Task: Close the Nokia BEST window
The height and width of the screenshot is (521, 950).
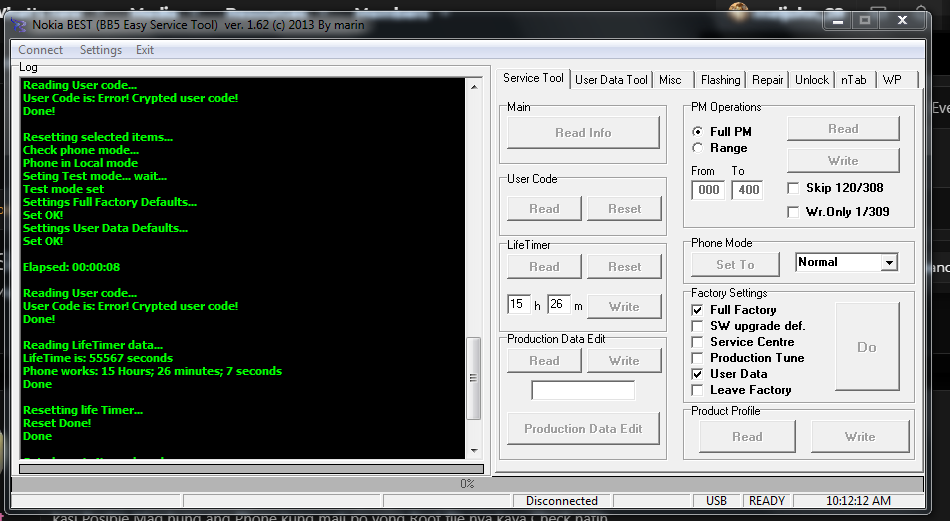Action: pyautogui.click(x=903, y=21)
